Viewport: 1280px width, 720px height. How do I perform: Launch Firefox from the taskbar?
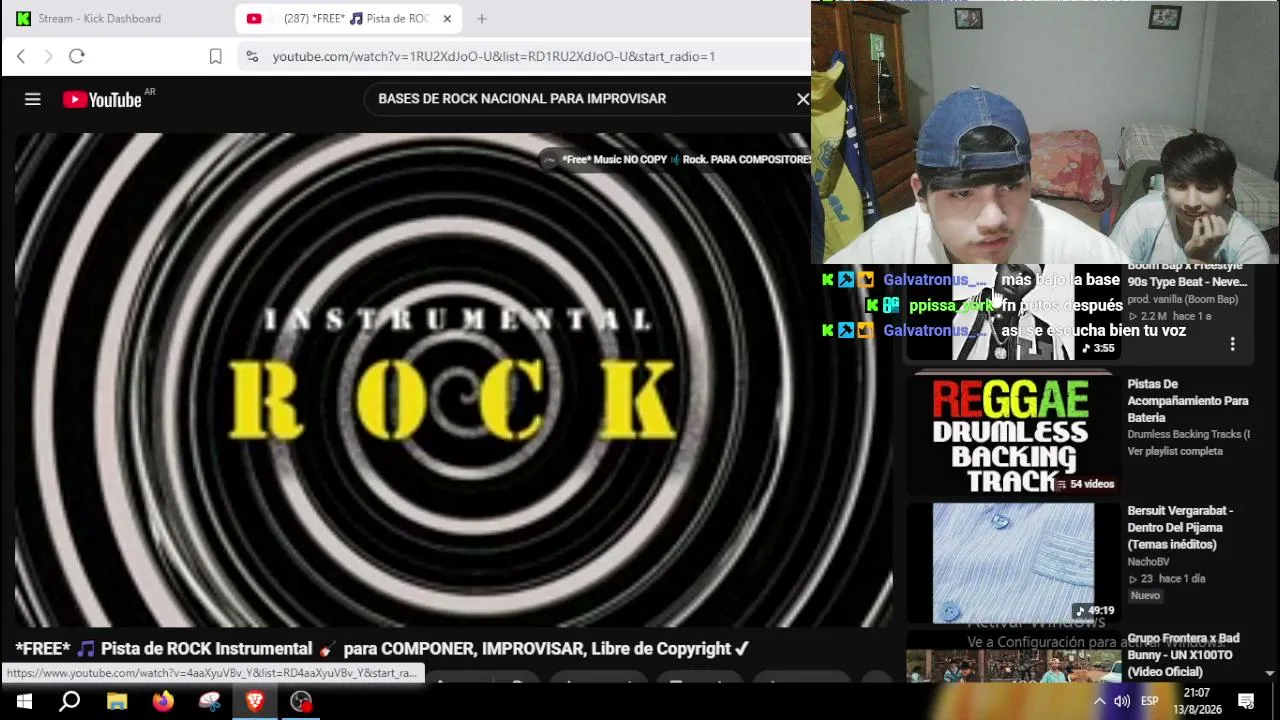click(x=163, y=701)
